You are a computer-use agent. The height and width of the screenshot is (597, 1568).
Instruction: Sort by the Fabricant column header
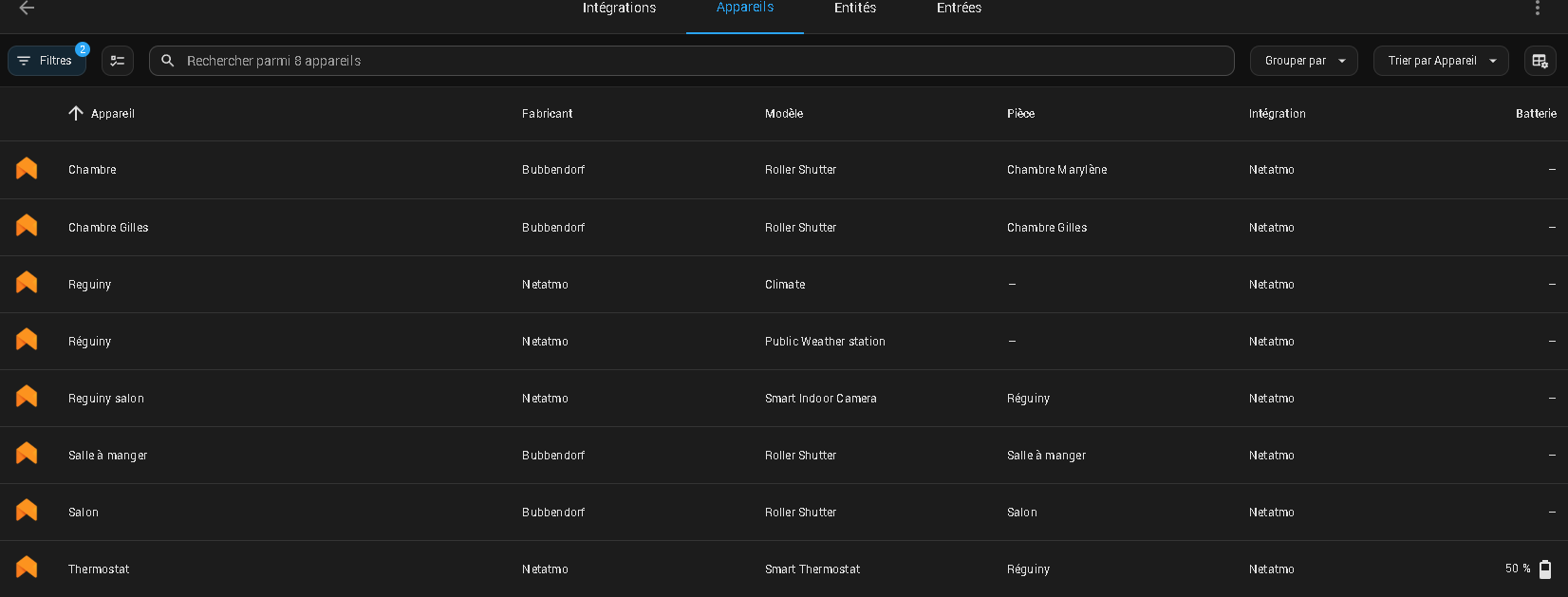pyautogui.click(x=547, y=114)
